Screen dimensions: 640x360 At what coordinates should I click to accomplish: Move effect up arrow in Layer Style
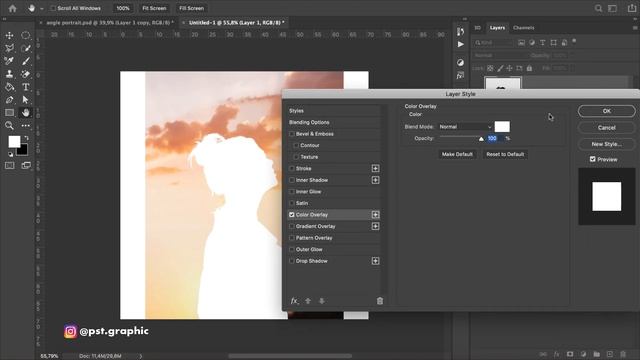(x=308, y=301)
